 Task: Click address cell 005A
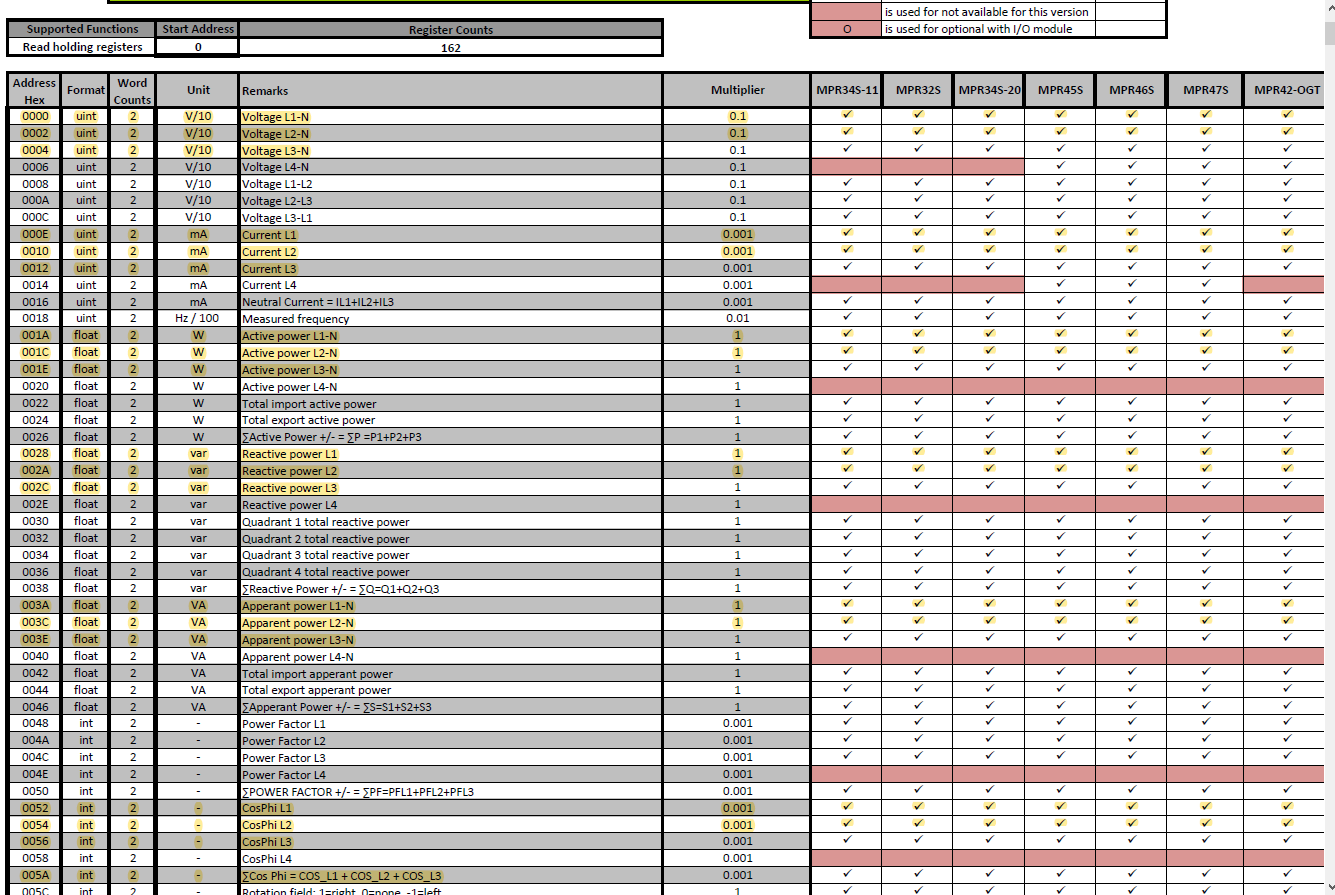click(x=34, y=875)
